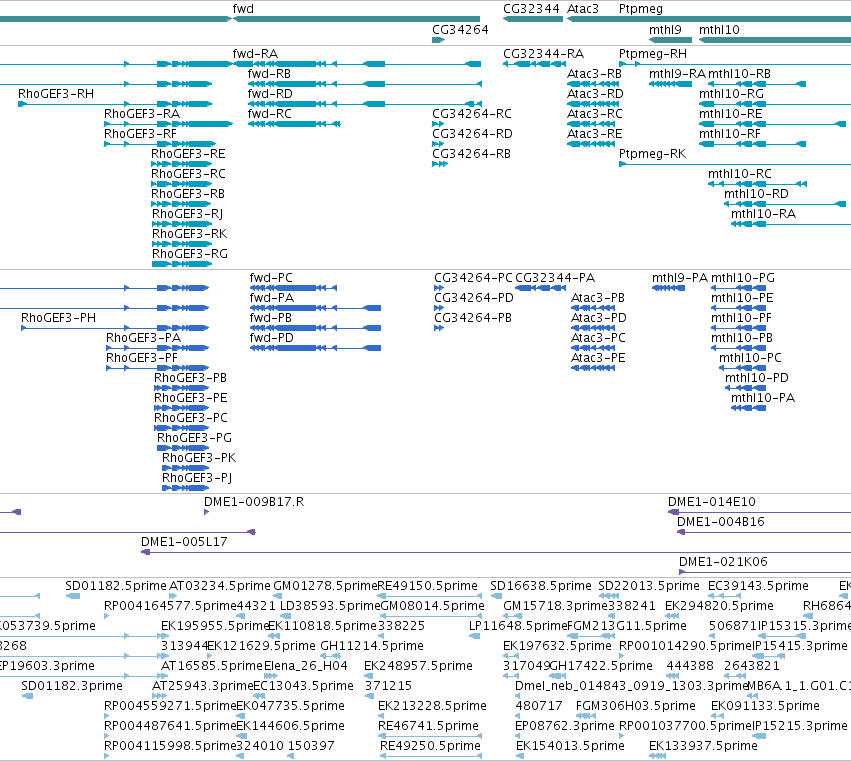Select the "mthl9-PA" protein label
The image size is (851, 761).
tap(679, 278)
